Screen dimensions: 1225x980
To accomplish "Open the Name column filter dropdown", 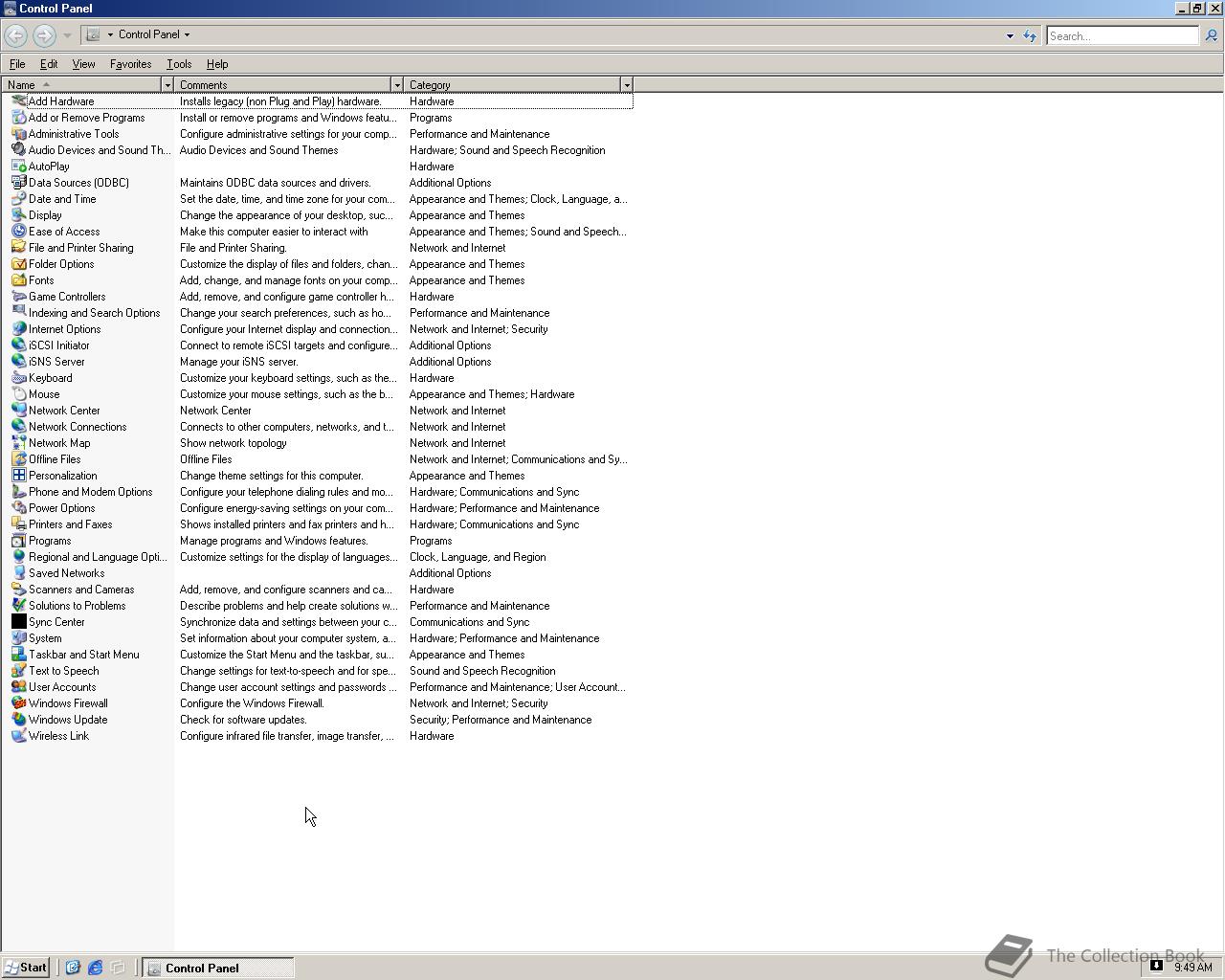I will 167,85.
